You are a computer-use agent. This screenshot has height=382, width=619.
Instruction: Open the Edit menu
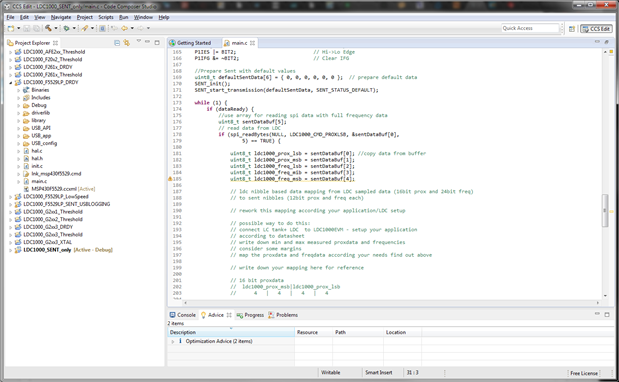pos(24,17)
